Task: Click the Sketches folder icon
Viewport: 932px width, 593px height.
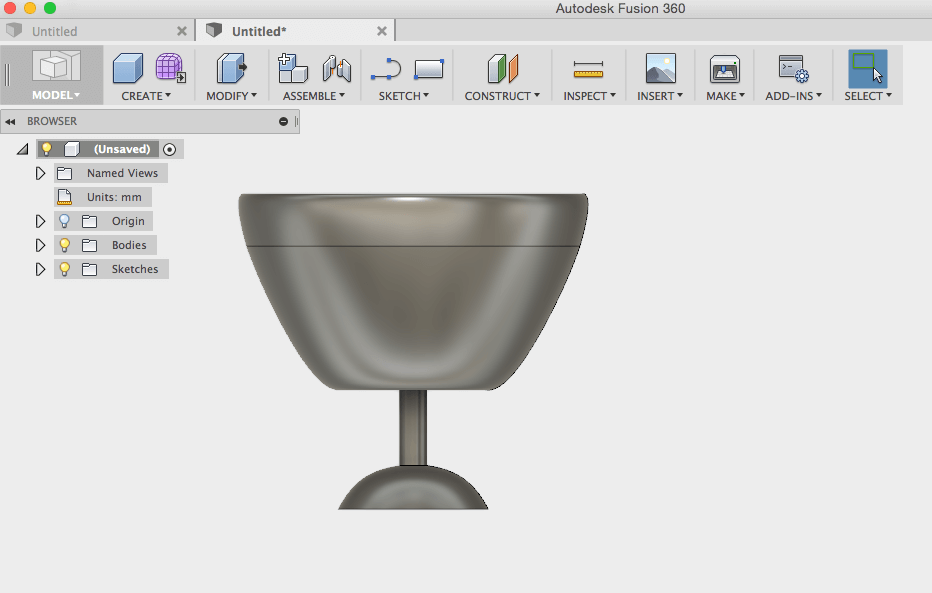Action: coord(89,269)
